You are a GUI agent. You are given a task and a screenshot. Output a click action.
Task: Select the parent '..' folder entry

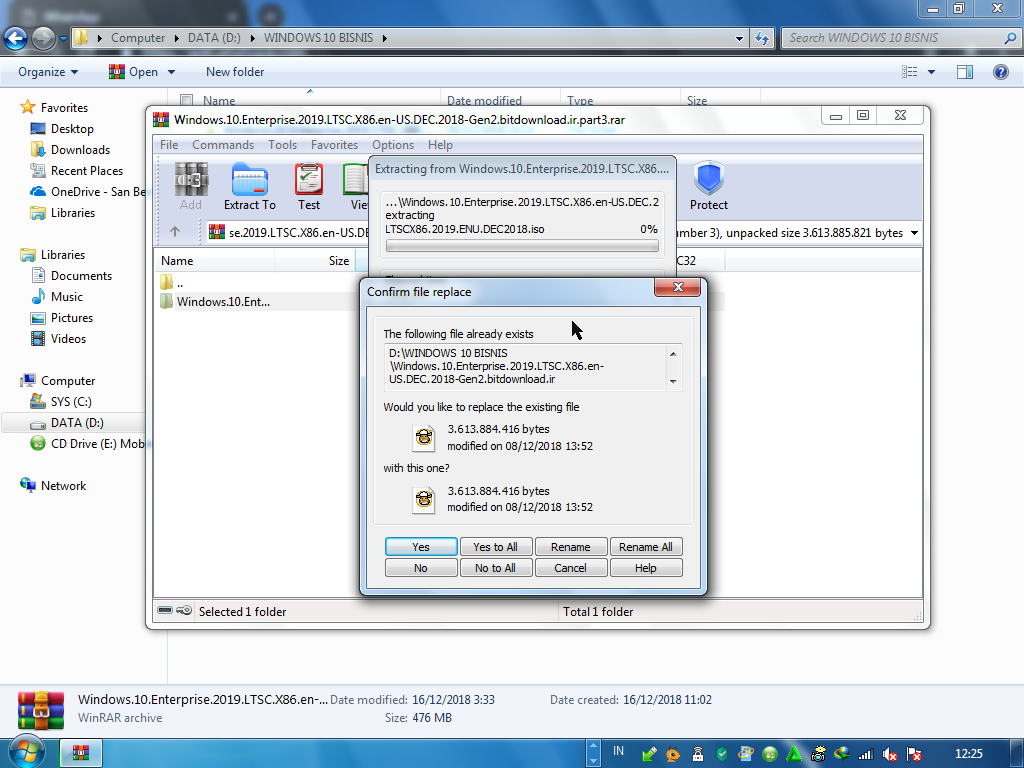tap(172, 283)
